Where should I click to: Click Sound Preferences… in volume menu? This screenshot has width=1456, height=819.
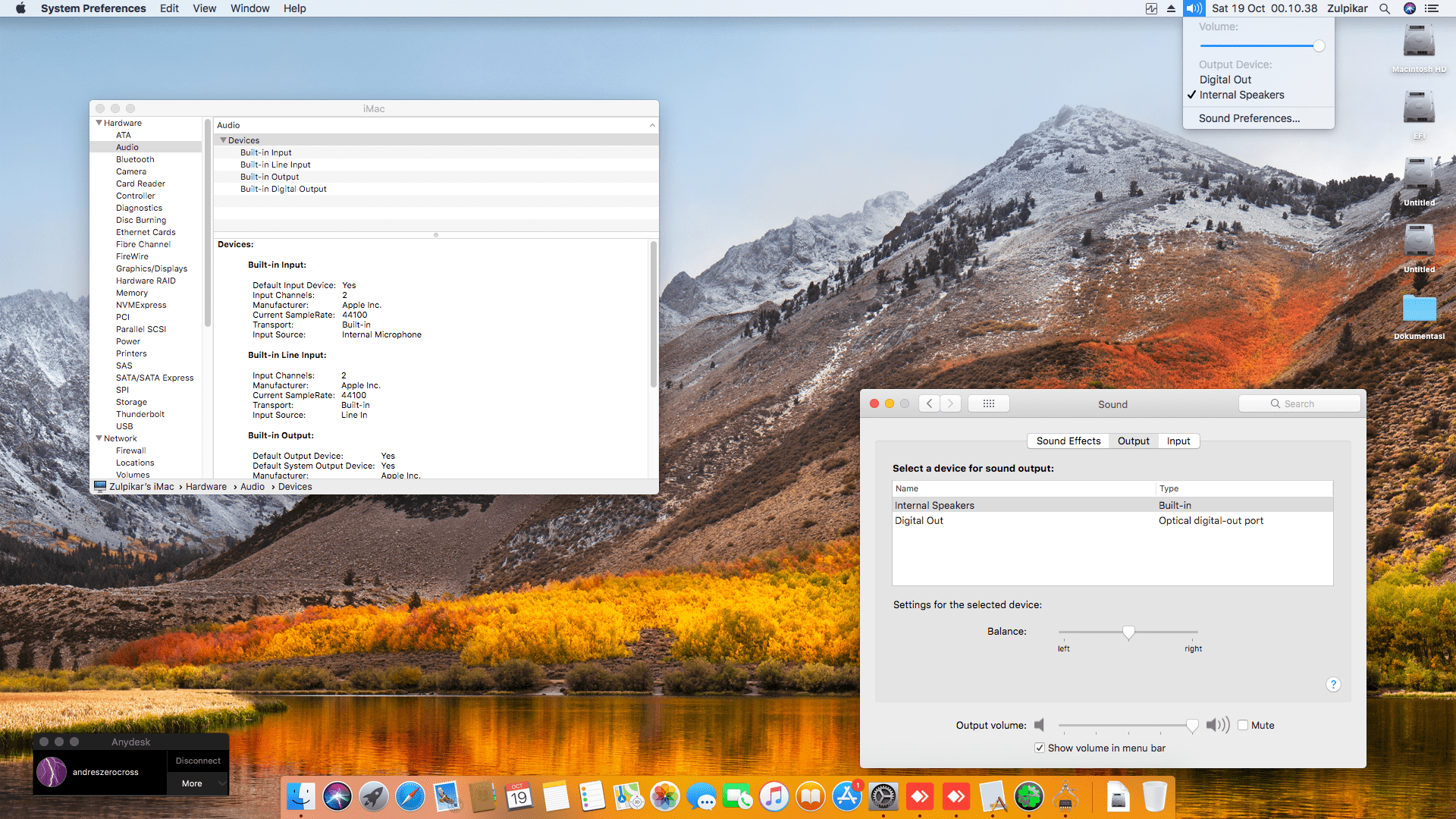1249,118
